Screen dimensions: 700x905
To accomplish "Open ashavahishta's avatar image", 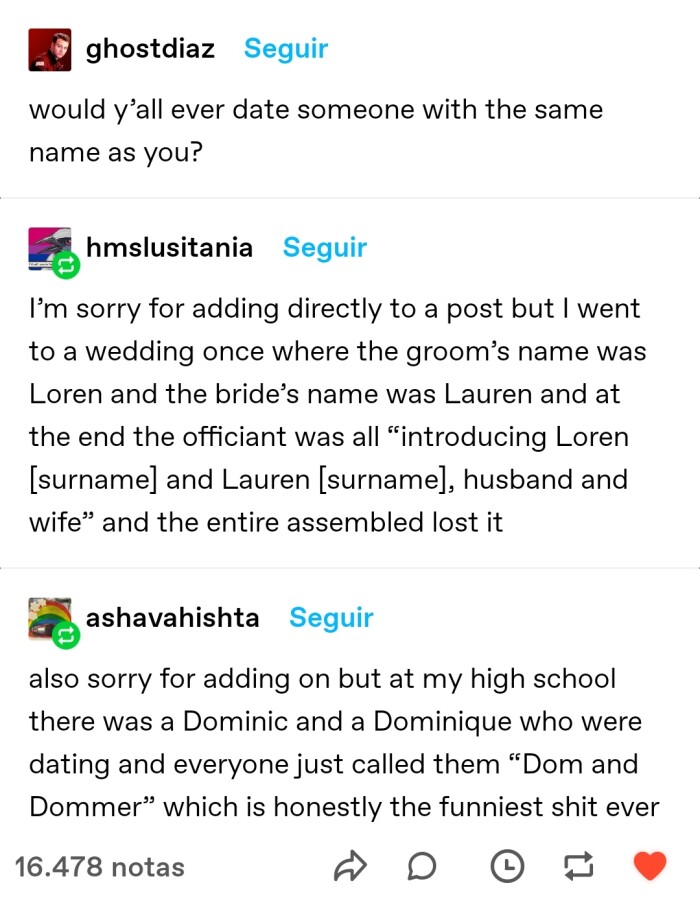I will (x=47, y=614).
